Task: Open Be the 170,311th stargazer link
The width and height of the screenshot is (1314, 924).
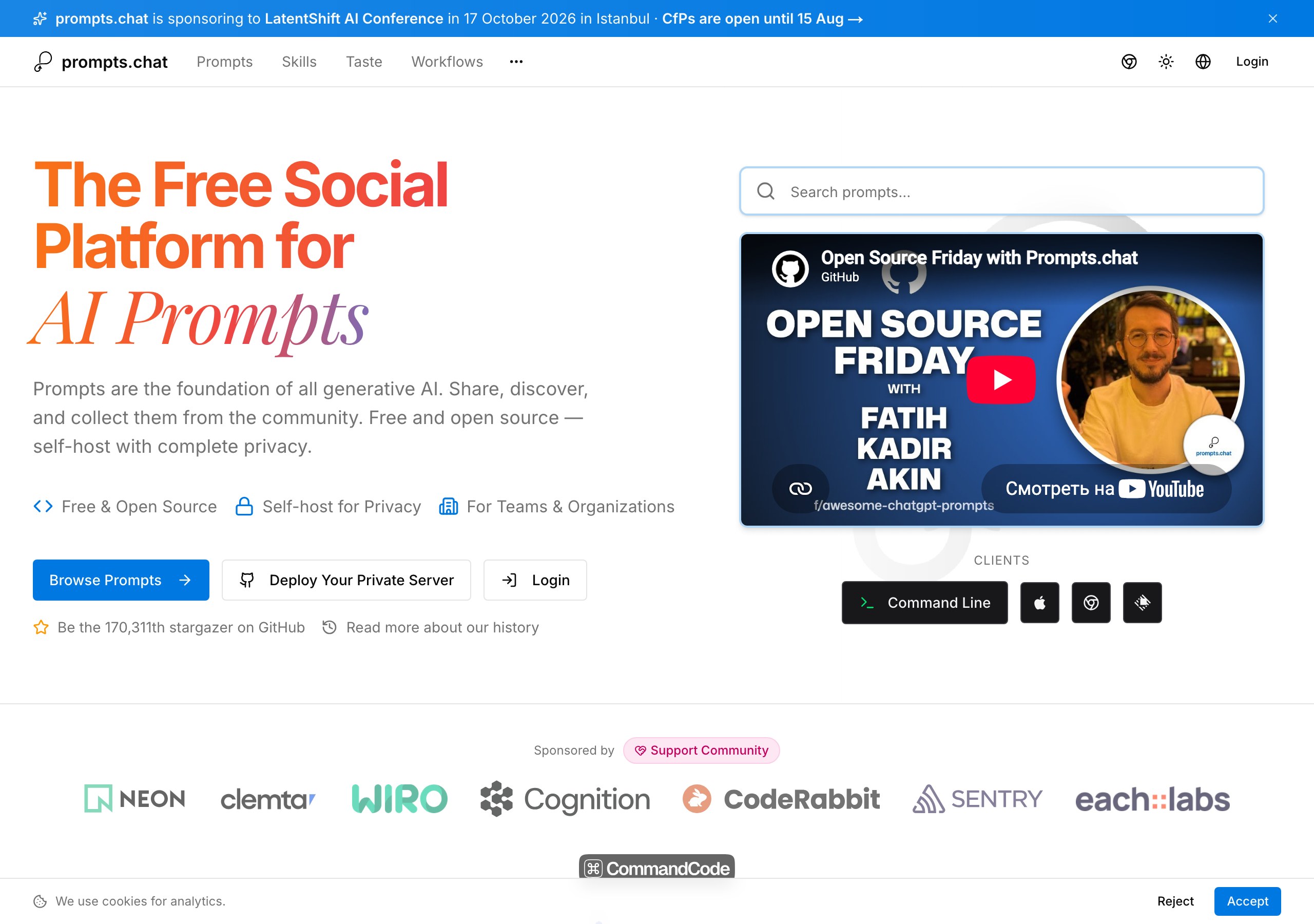Action: click(x=181, y=627)
